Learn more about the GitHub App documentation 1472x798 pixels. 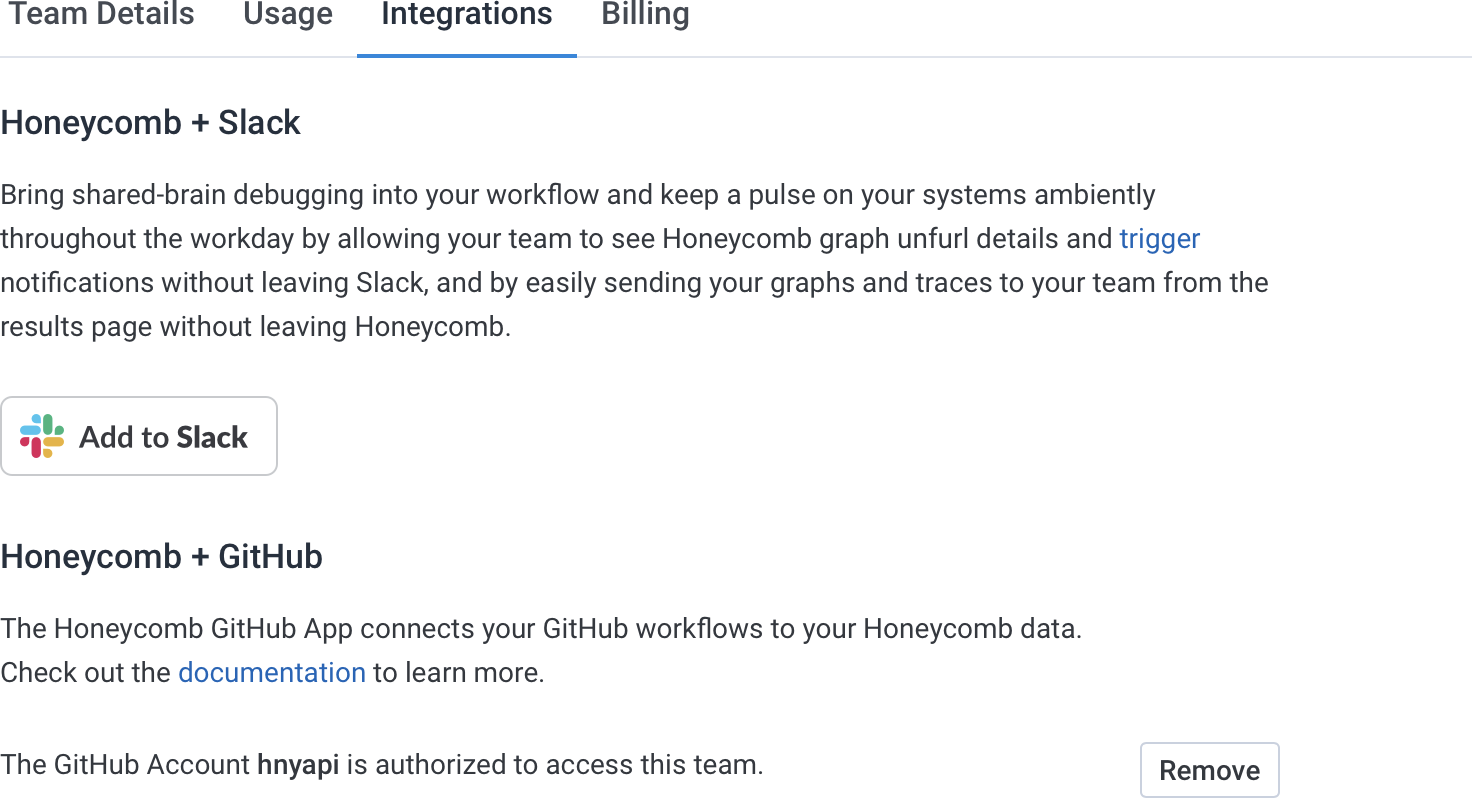coord(271,672)
